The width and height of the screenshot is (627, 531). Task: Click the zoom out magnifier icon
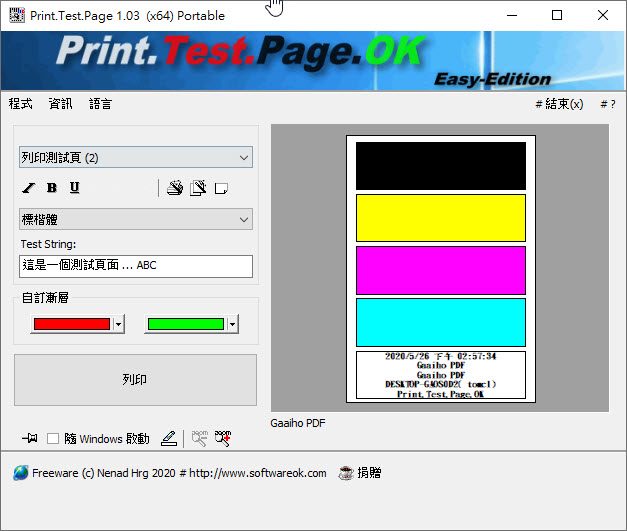pos(200,438)
